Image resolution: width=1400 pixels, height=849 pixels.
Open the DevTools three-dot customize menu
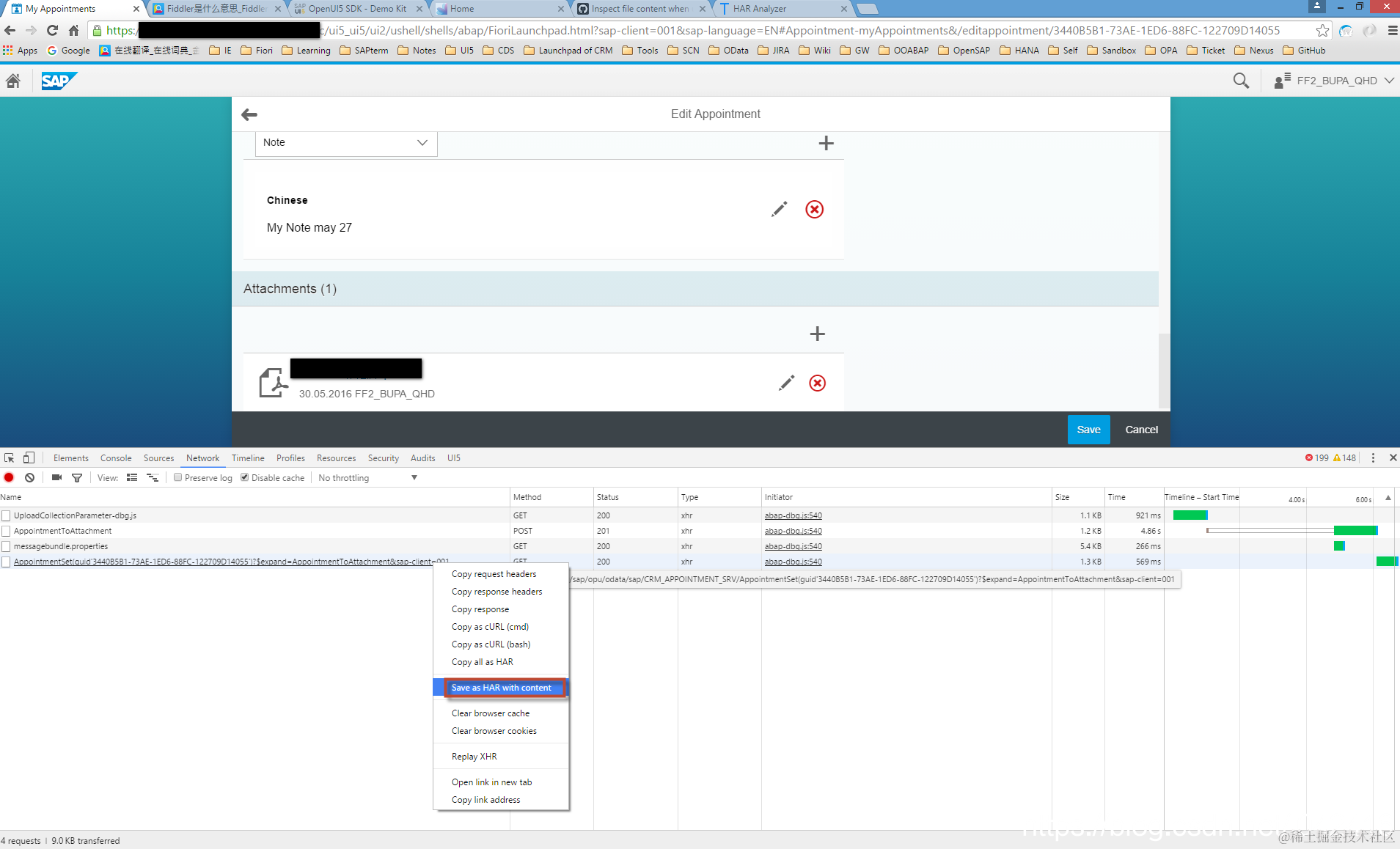point(1373,457)
